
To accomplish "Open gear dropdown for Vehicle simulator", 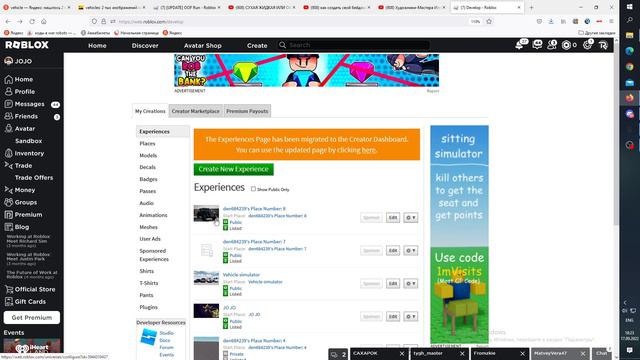I will (411, 284).
